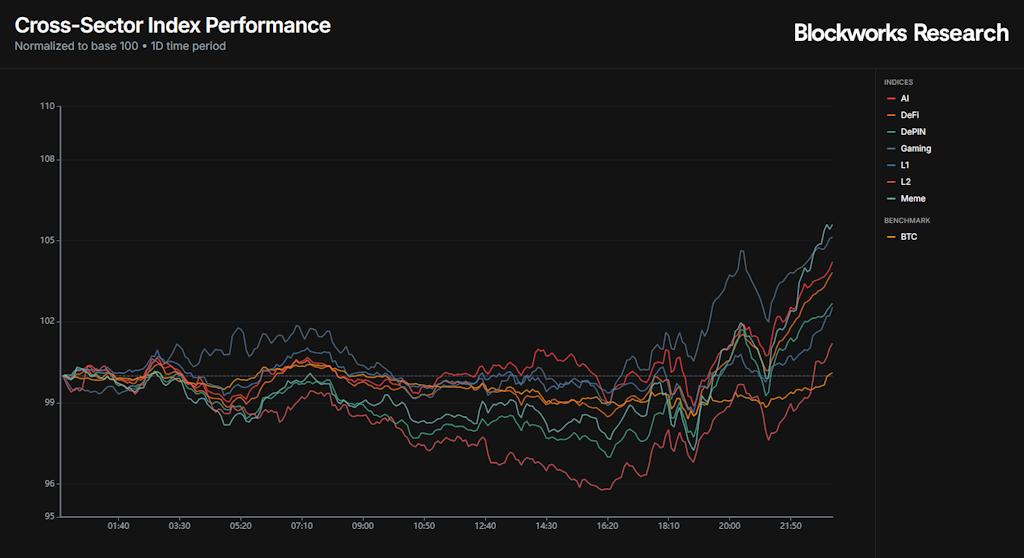Toggle the BTC benchmark line

[x=908, y=237]
